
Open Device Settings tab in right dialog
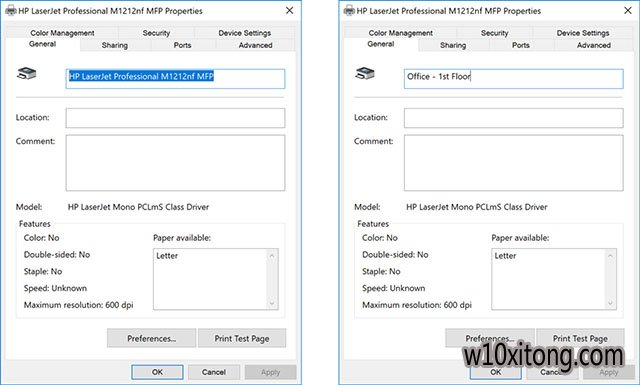(x=583, y=33)
